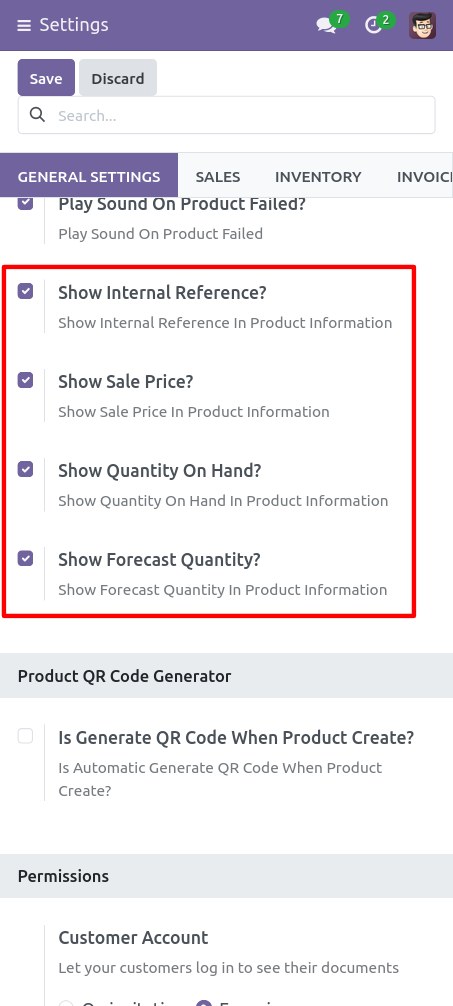Switch to the Sales tab
Viewport: 453px width, 1006px height.
(218, 176)
